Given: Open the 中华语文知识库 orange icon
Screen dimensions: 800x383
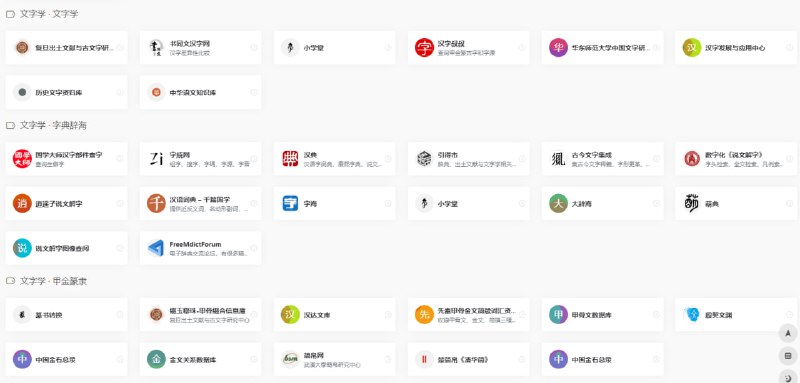Looking at the screenshot, I should 156,92.
